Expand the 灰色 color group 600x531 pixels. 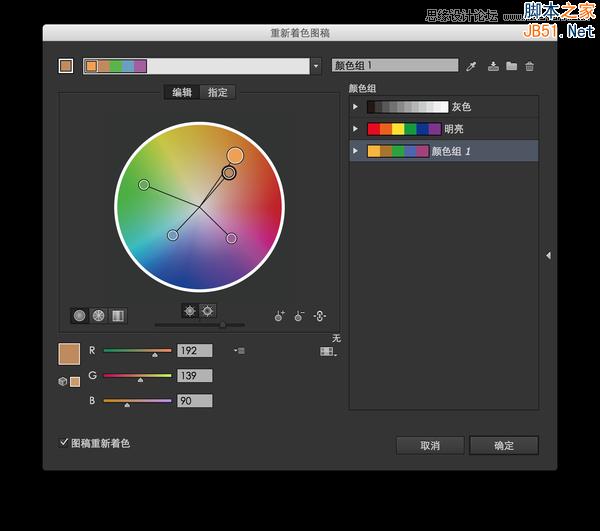click(x=355, y=107)
